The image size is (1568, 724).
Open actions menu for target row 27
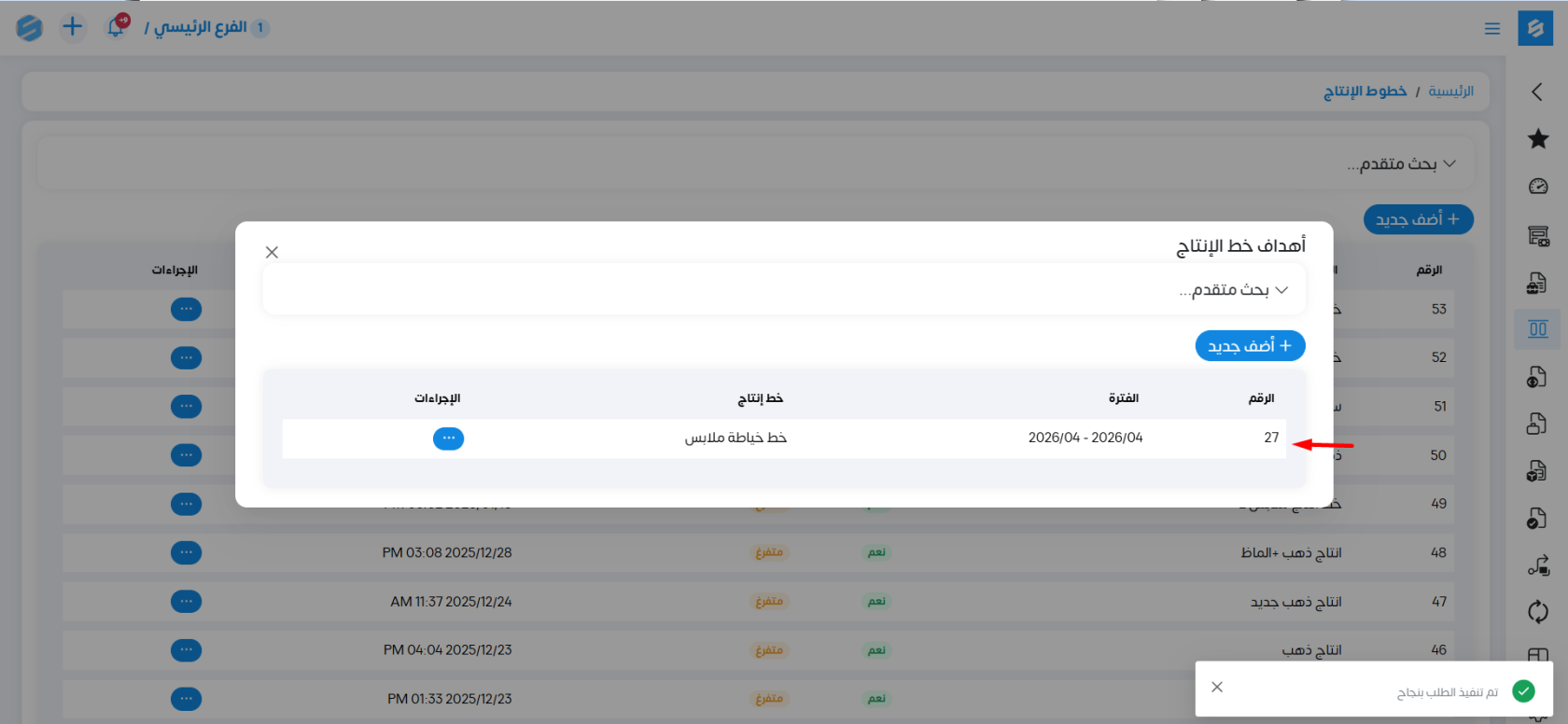pos(448,439)
